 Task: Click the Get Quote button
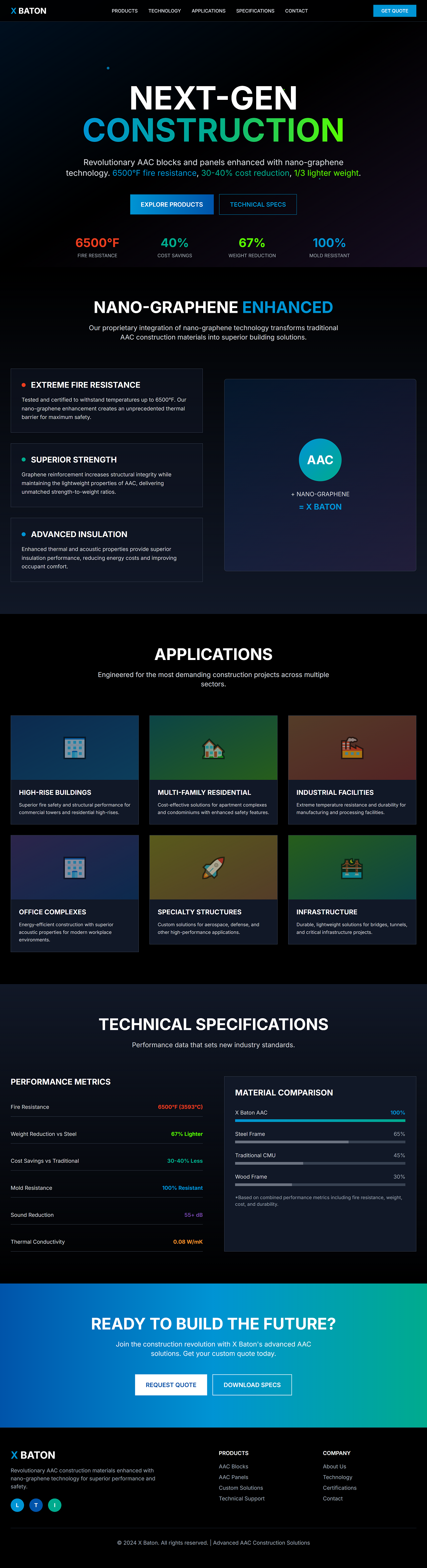(395, 11)
